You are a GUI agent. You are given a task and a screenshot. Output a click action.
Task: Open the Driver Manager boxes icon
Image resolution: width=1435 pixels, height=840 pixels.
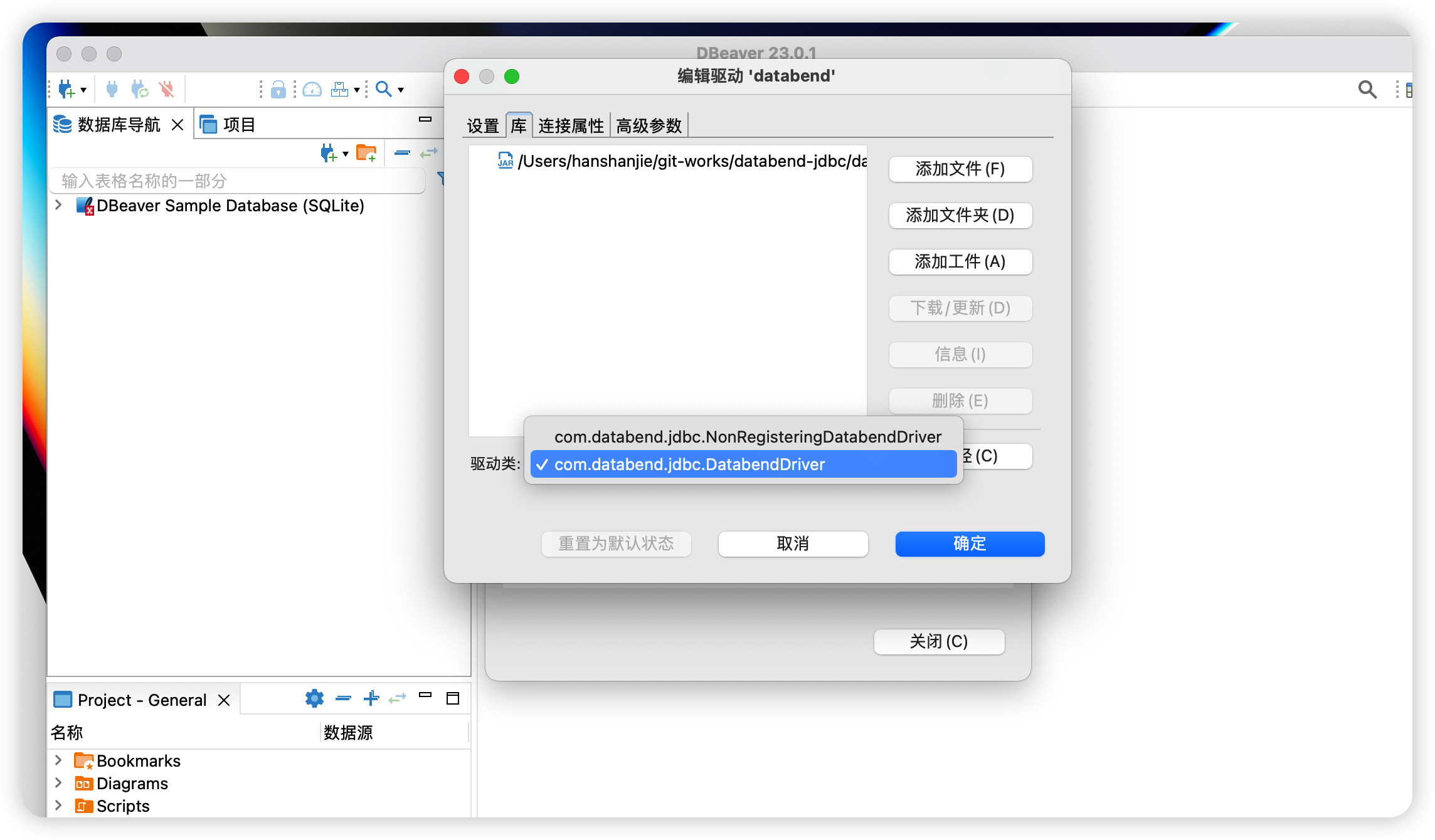coord(340,88)
